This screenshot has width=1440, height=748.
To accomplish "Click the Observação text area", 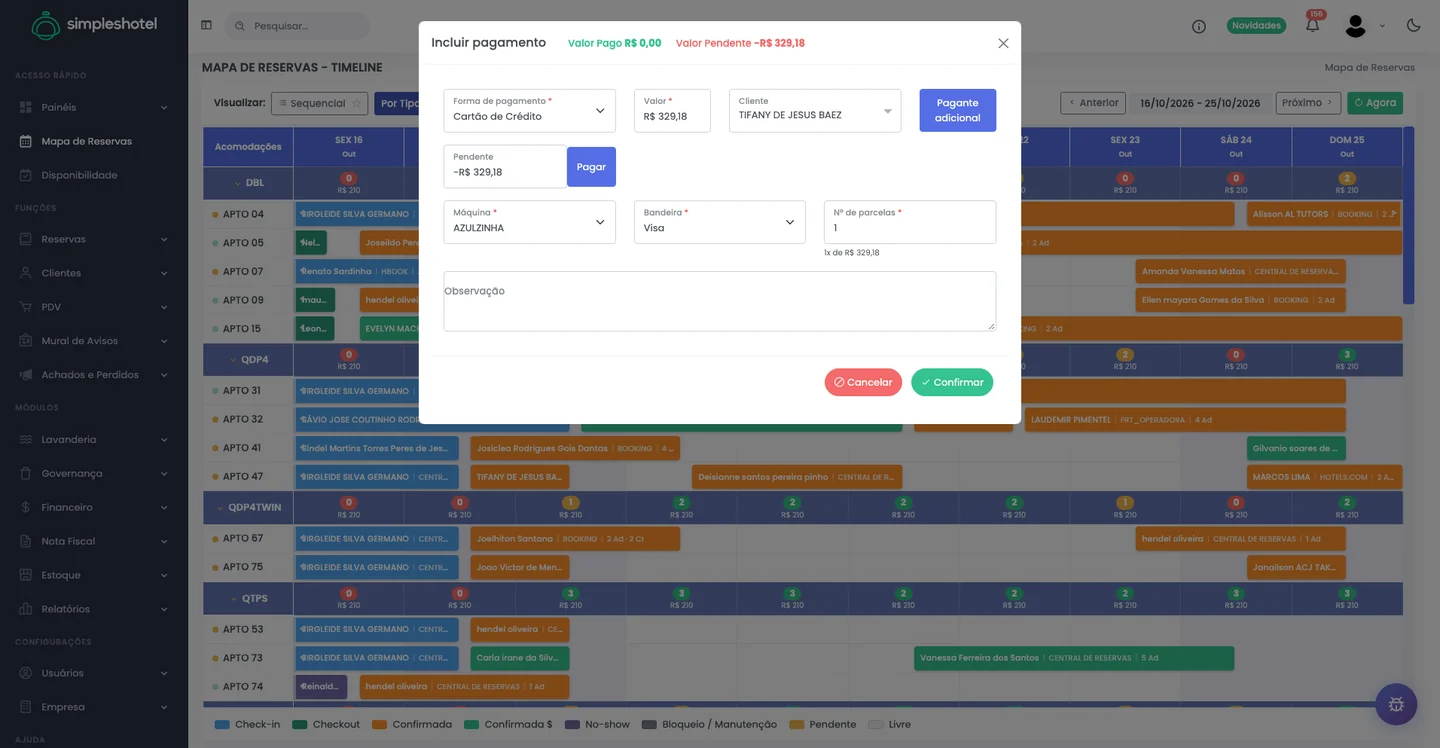I will click(719, 301).
